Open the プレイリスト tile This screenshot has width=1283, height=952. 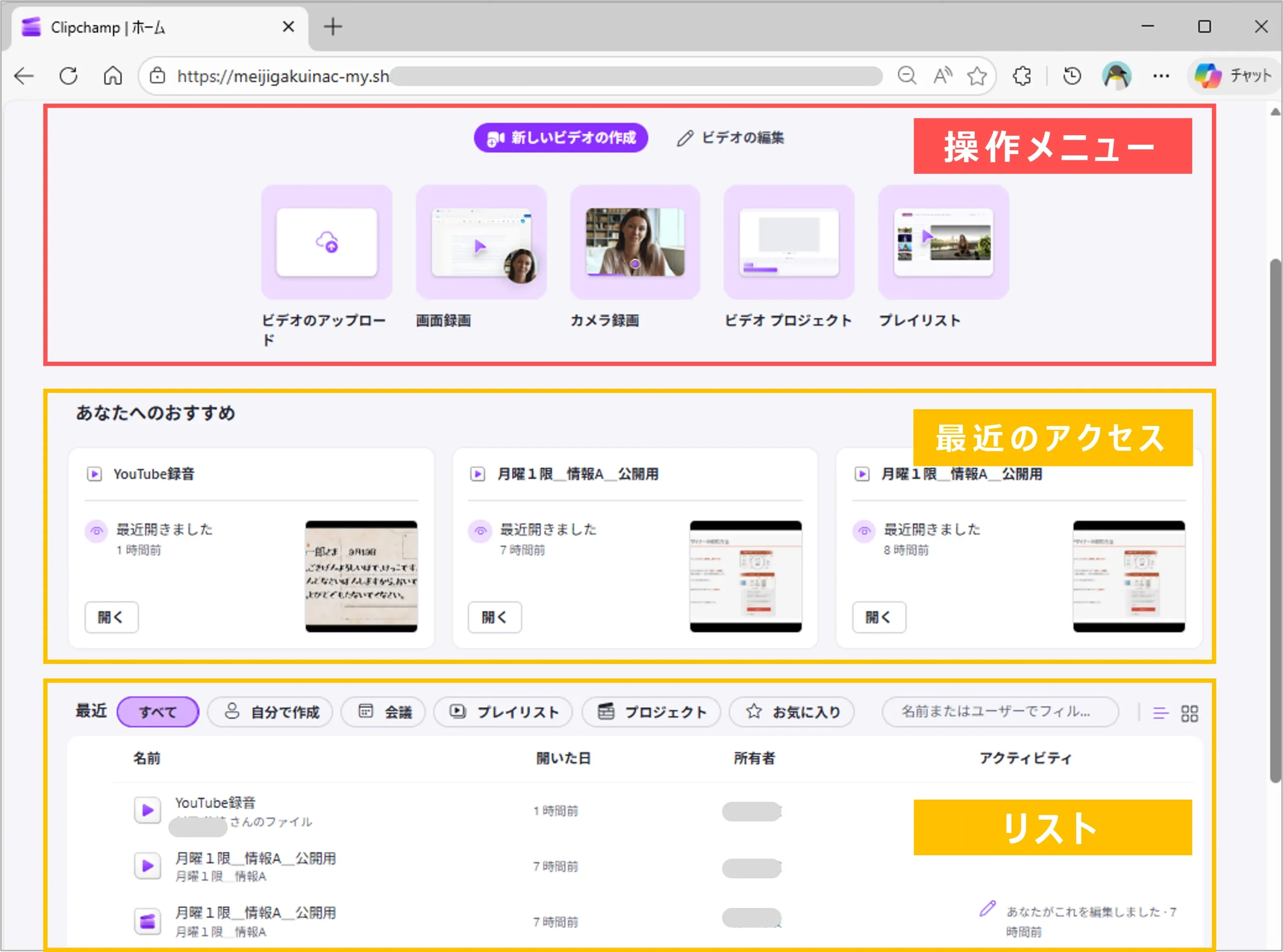pos(943,242)
